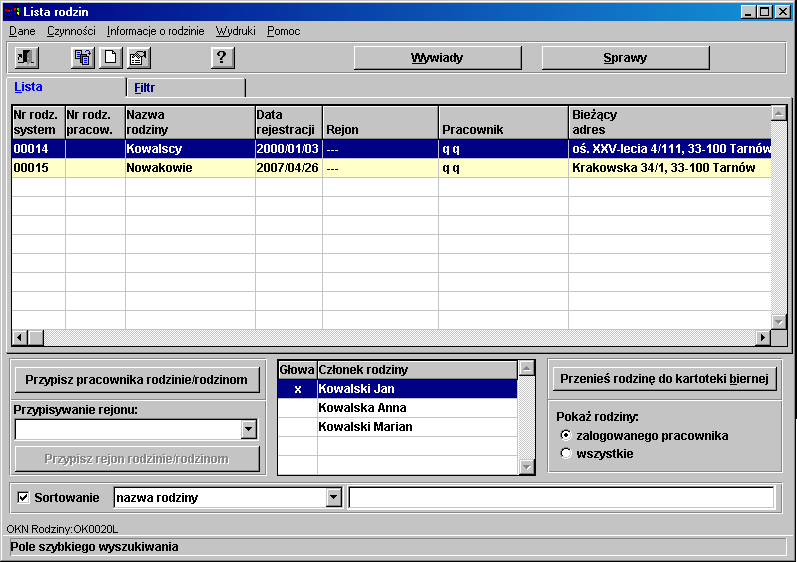This screenshot has width=797, height=562.
Task: Click family number 00015 cell
Action: (x=39, y=168)
